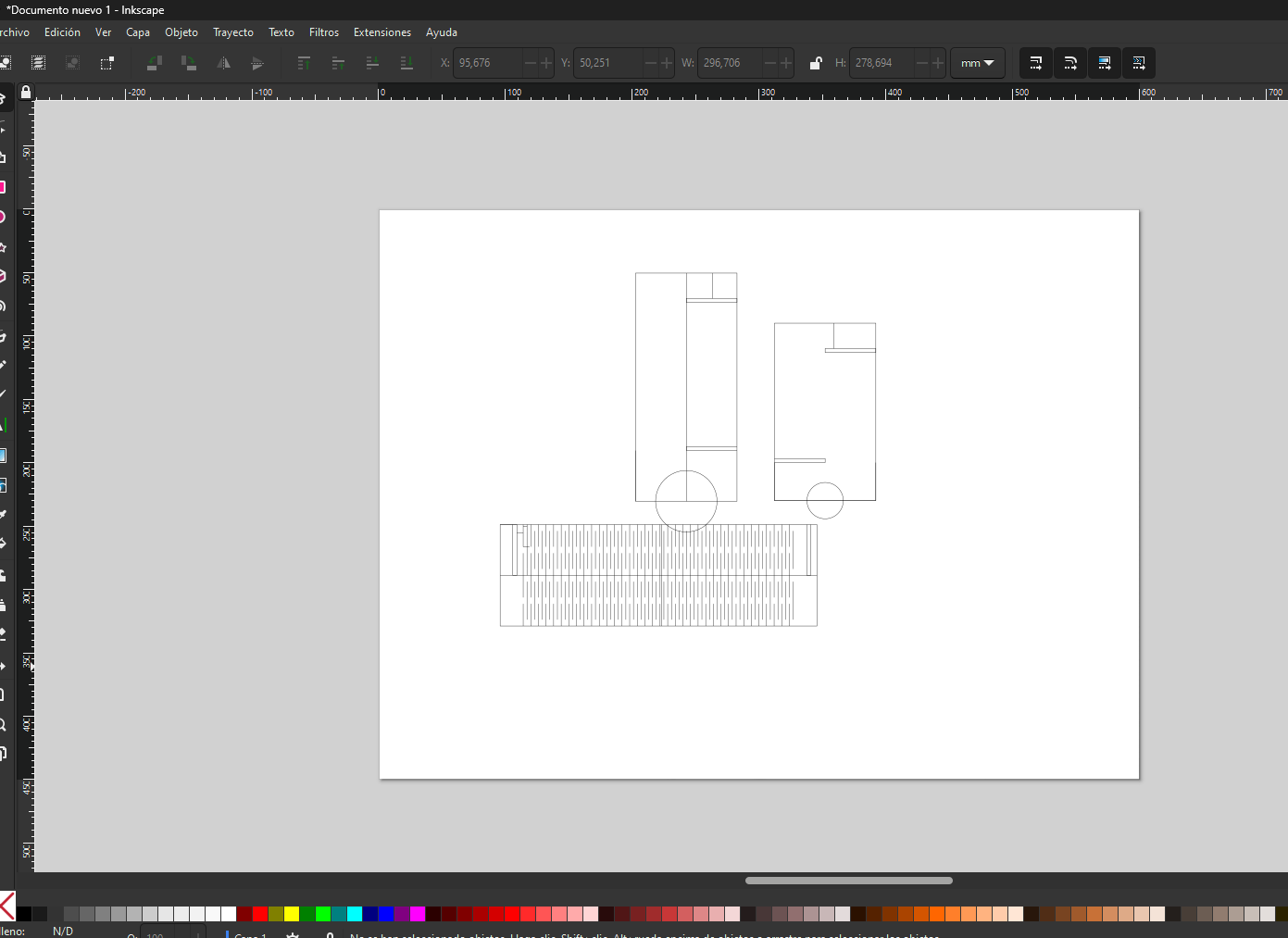The image size is (1288, 938).
Task: Click the Deselect icon in toolbar
Action: point(72,63)
